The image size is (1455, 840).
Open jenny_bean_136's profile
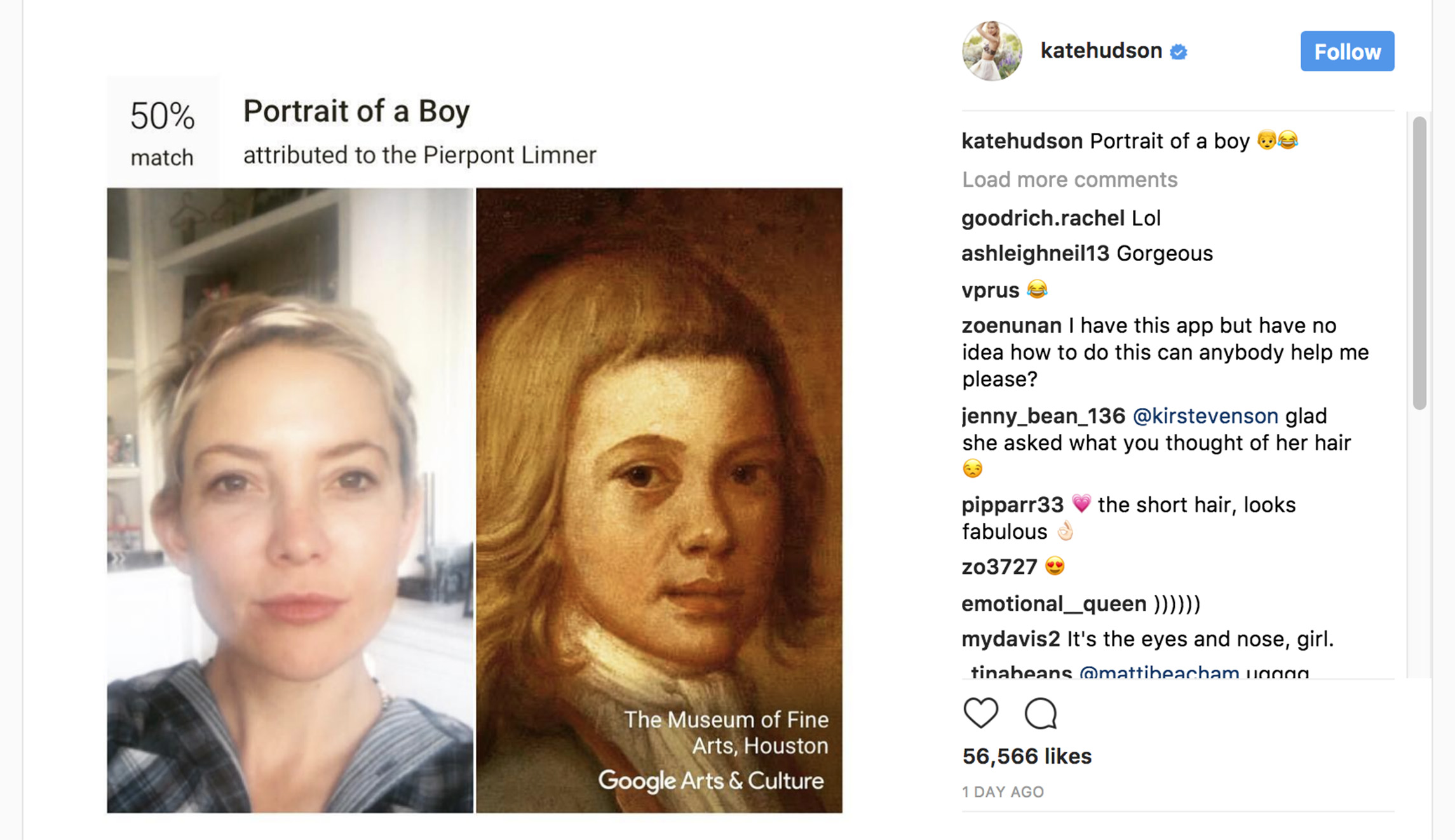tap(1043, 416)
